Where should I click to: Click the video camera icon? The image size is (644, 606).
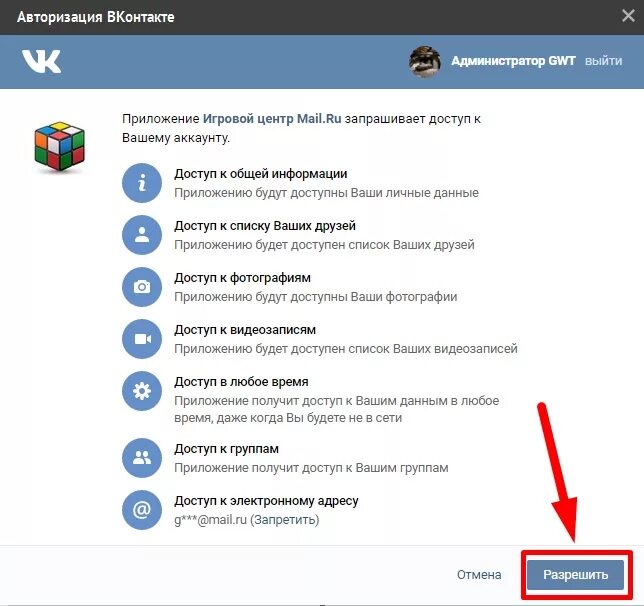142,339
